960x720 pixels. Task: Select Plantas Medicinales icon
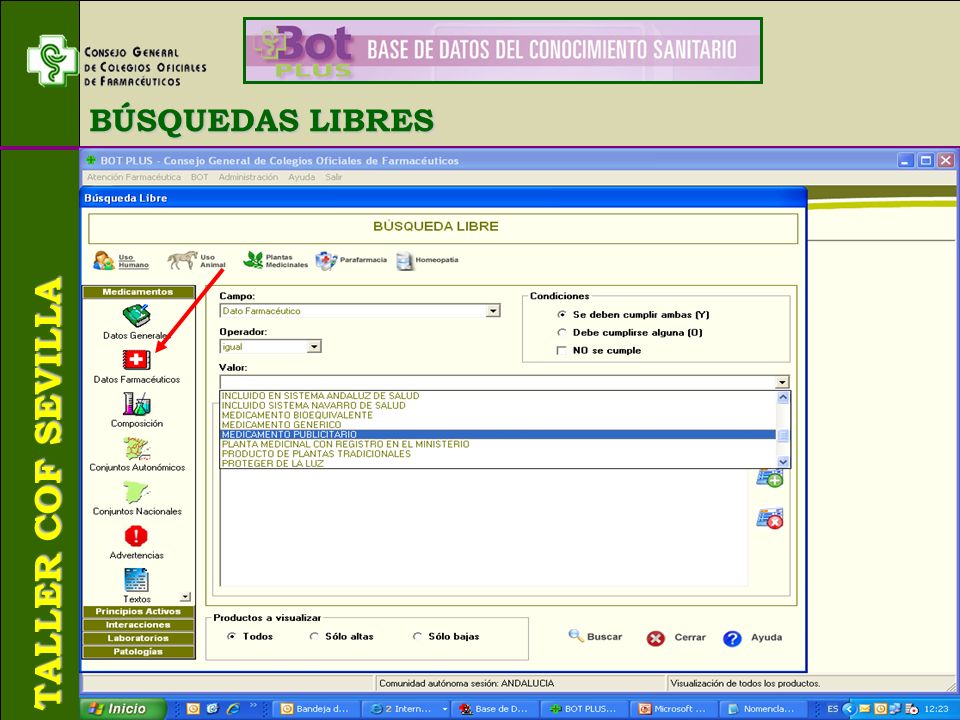(x=253, y=260)
